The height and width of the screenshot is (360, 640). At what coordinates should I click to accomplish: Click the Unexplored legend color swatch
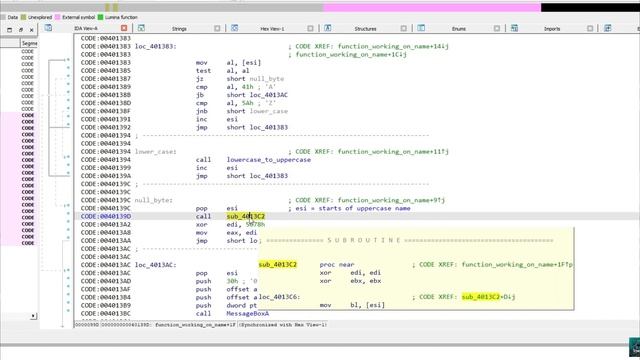(x=23, y=17)
